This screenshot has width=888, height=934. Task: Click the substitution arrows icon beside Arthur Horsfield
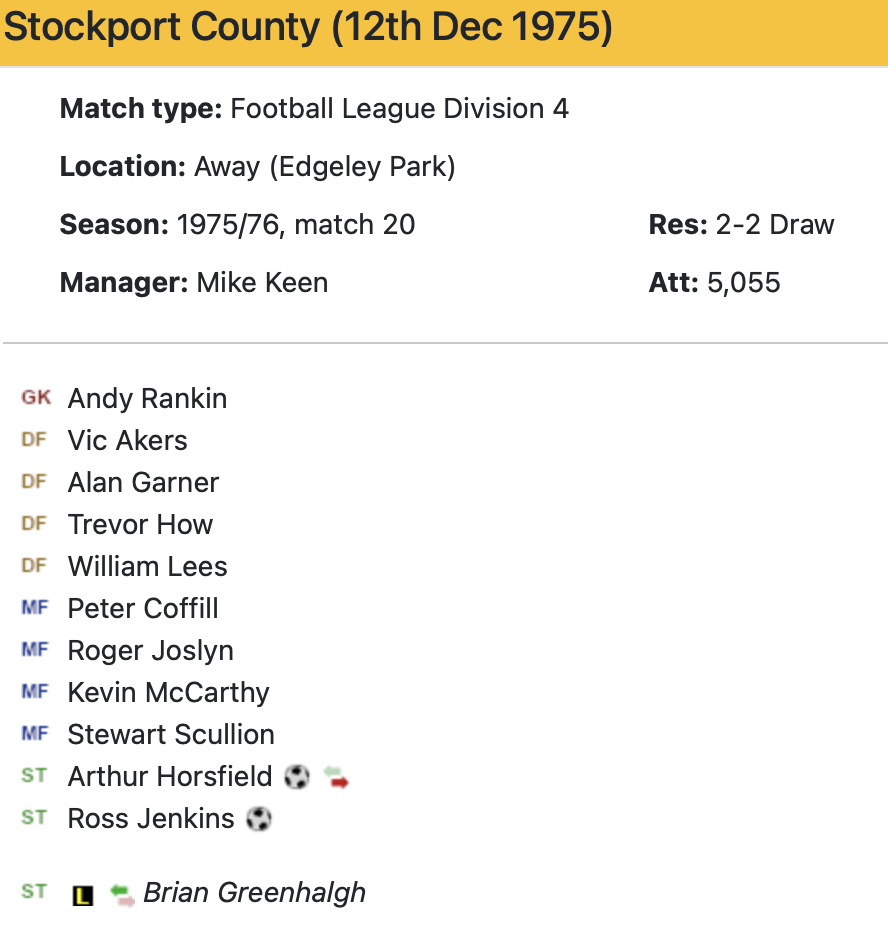[x=337, y=777]
